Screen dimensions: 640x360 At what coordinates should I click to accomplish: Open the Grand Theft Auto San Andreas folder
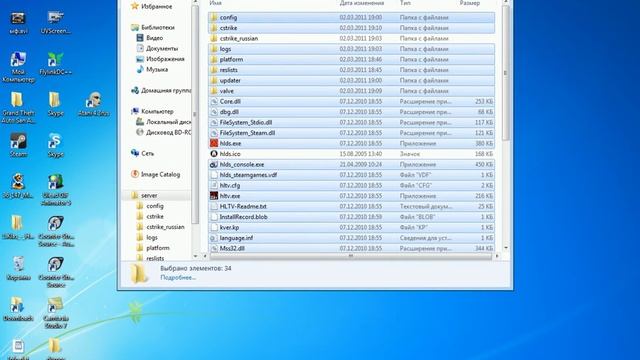(x=18, y=108)
